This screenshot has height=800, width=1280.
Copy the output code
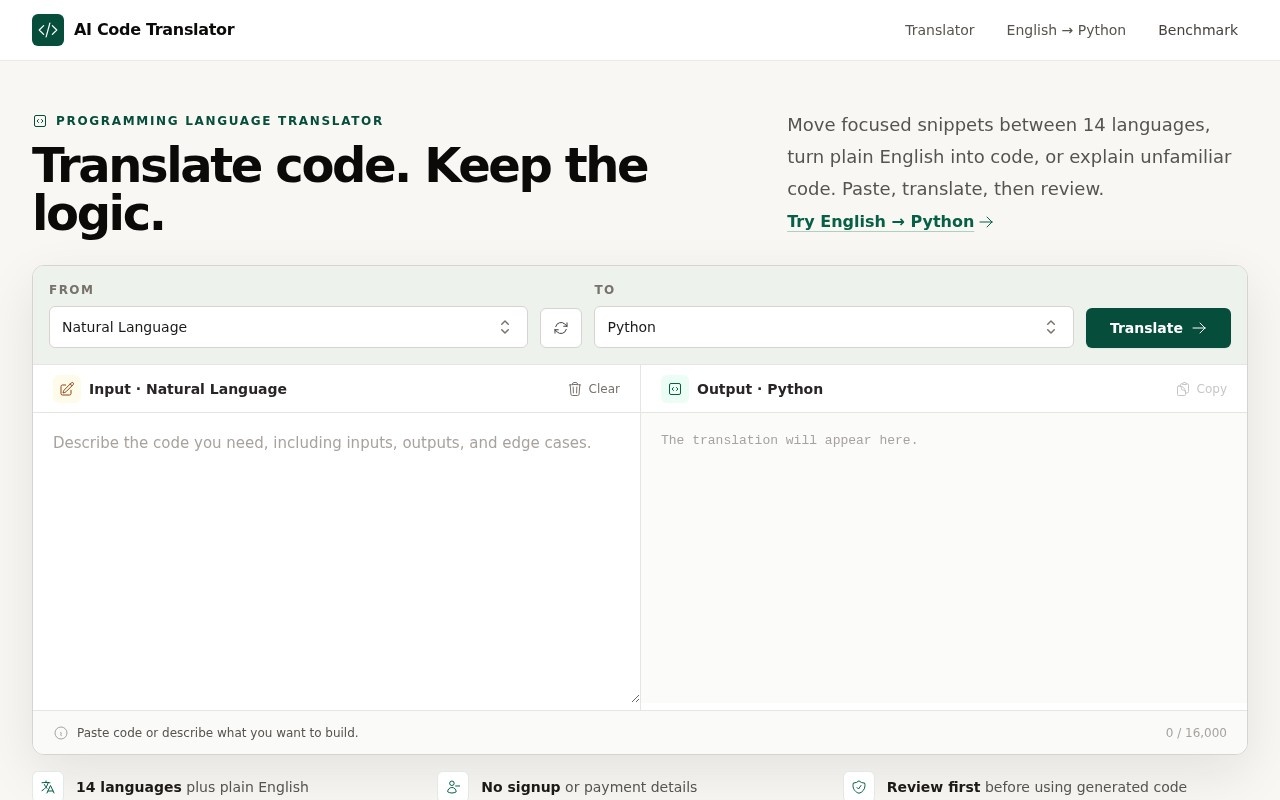(x=1201, y=389)
